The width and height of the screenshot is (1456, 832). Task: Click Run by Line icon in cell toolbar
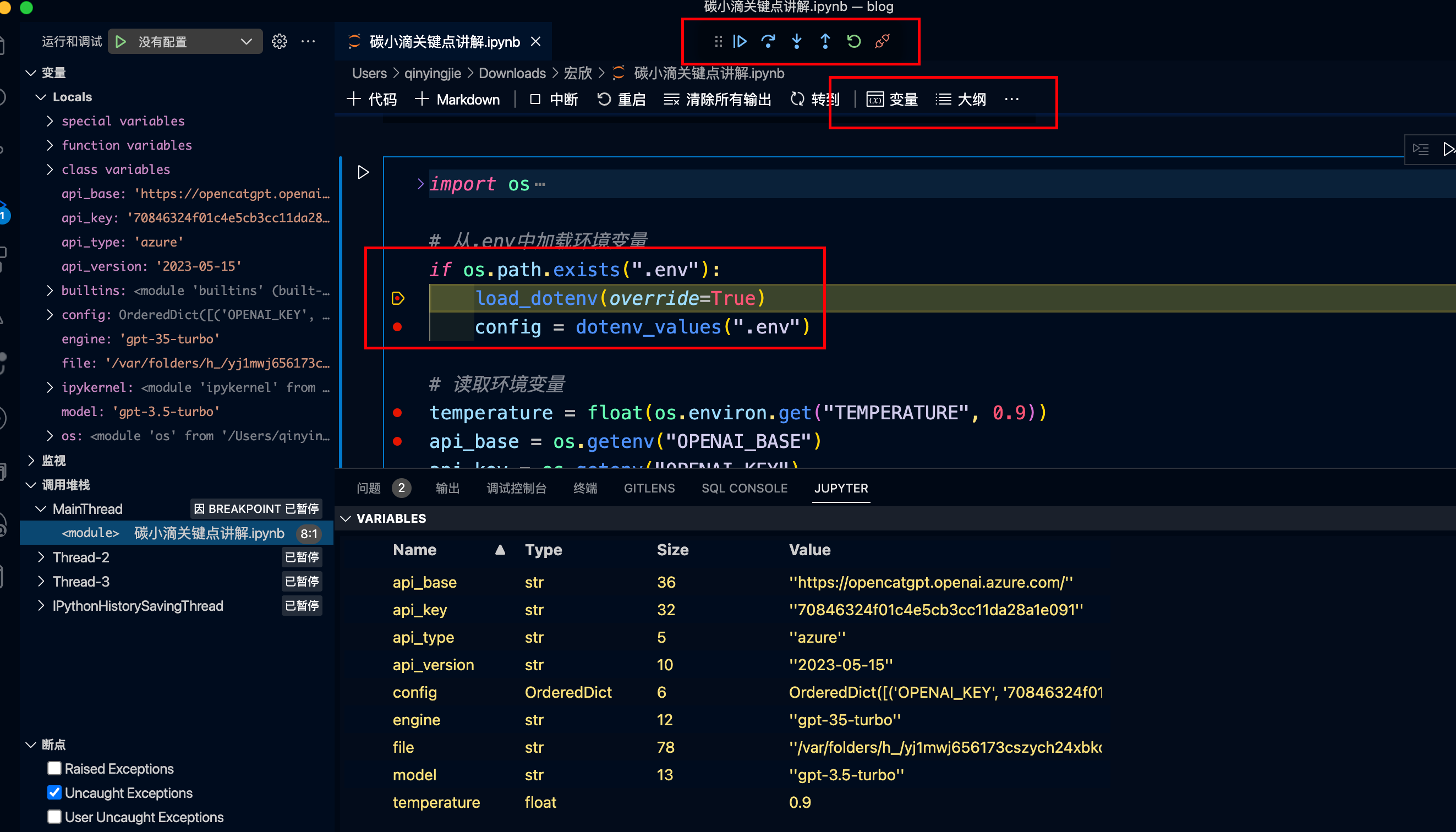point(1421,149)
